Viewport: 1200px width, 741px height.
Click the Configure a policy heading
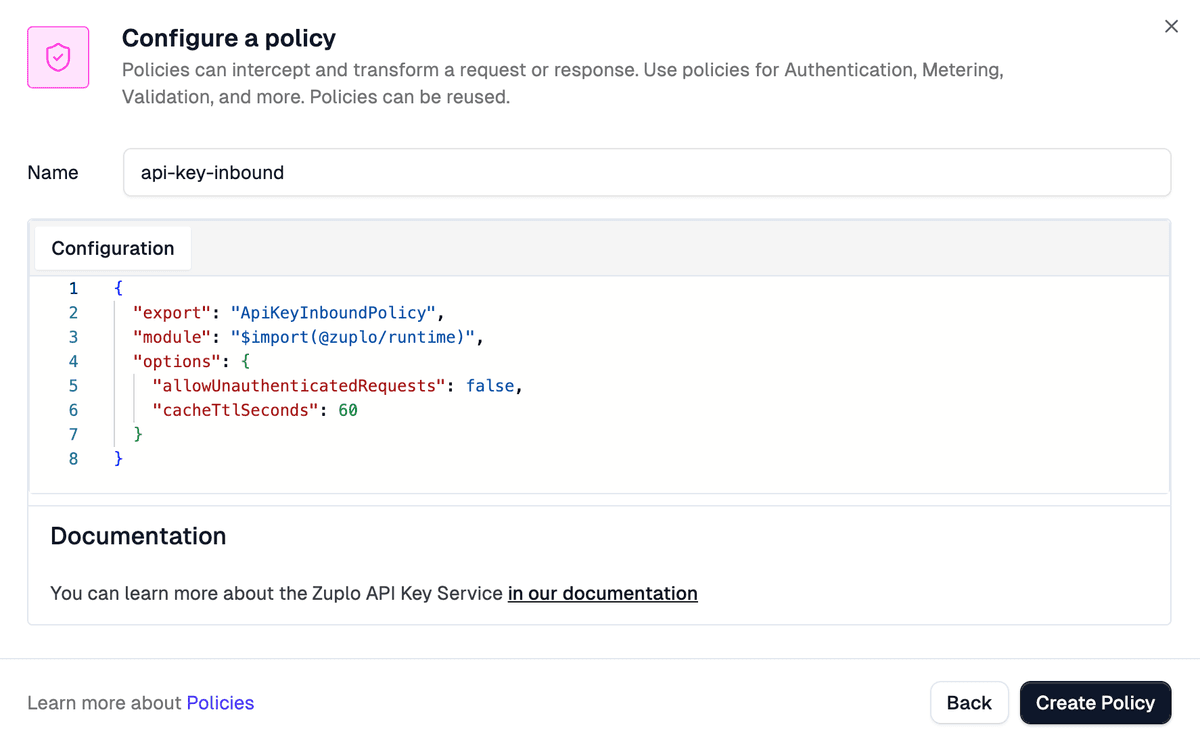tap(228, 38)
